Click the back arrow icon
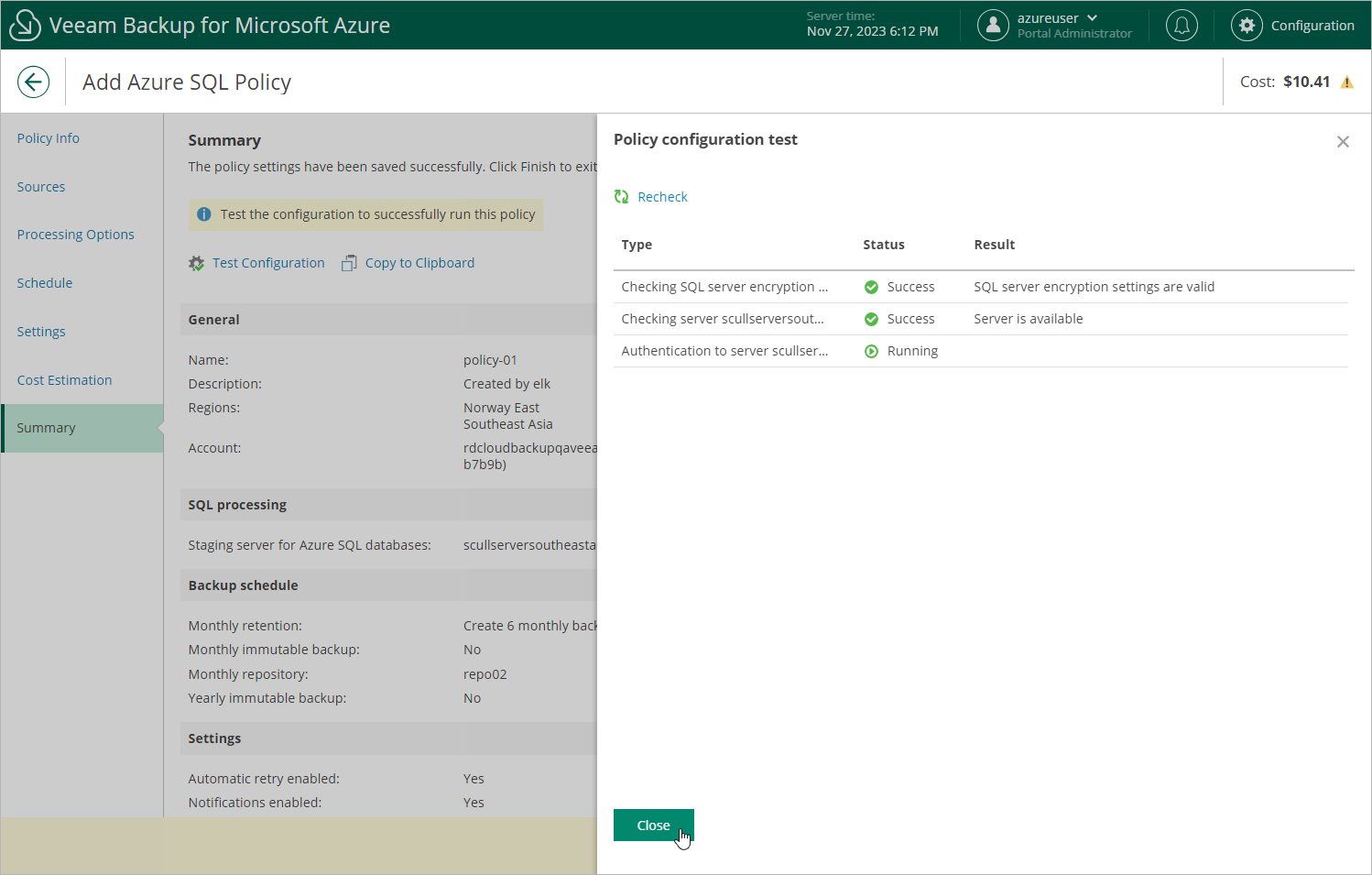1372x875 pixels. (33, 82)
